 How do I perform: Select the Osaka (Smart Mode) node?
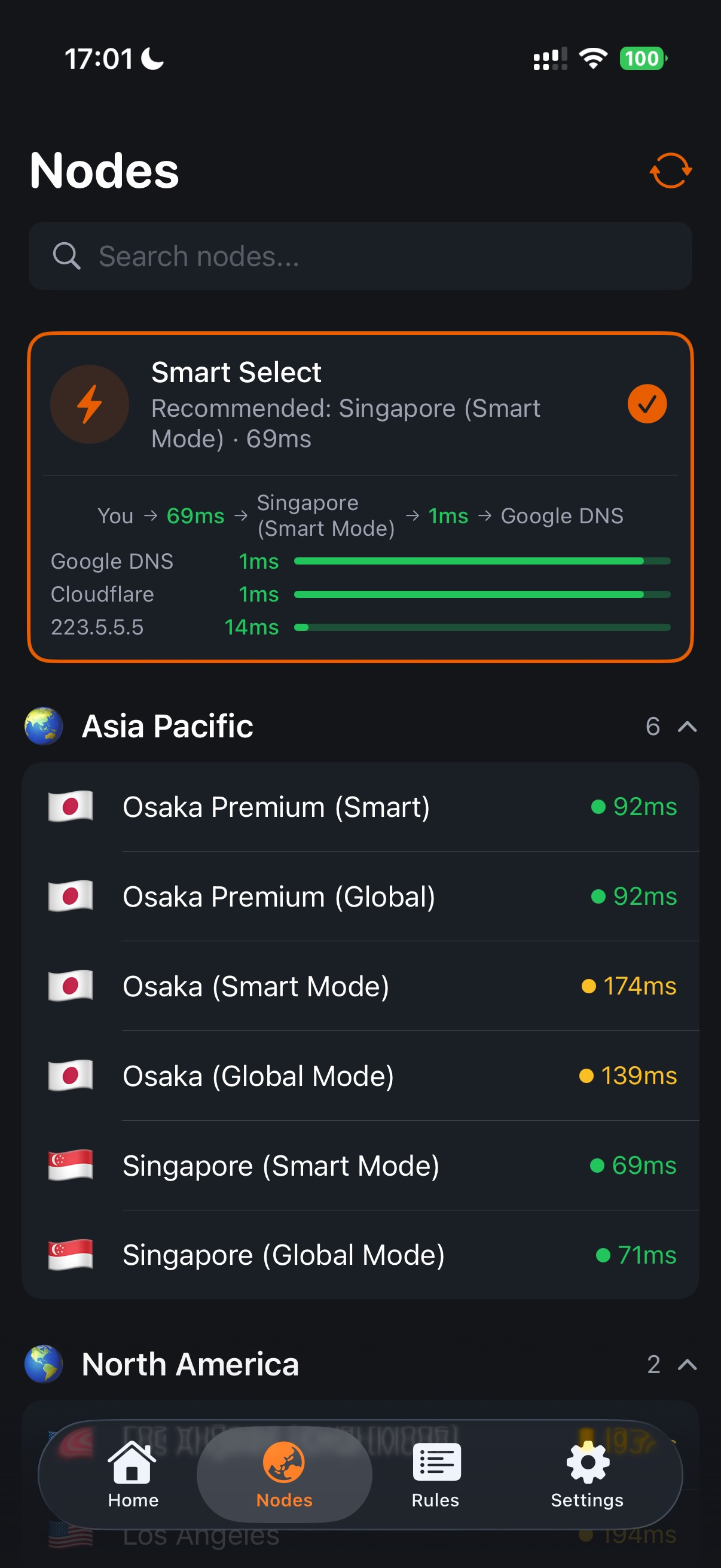click(360, 986)
